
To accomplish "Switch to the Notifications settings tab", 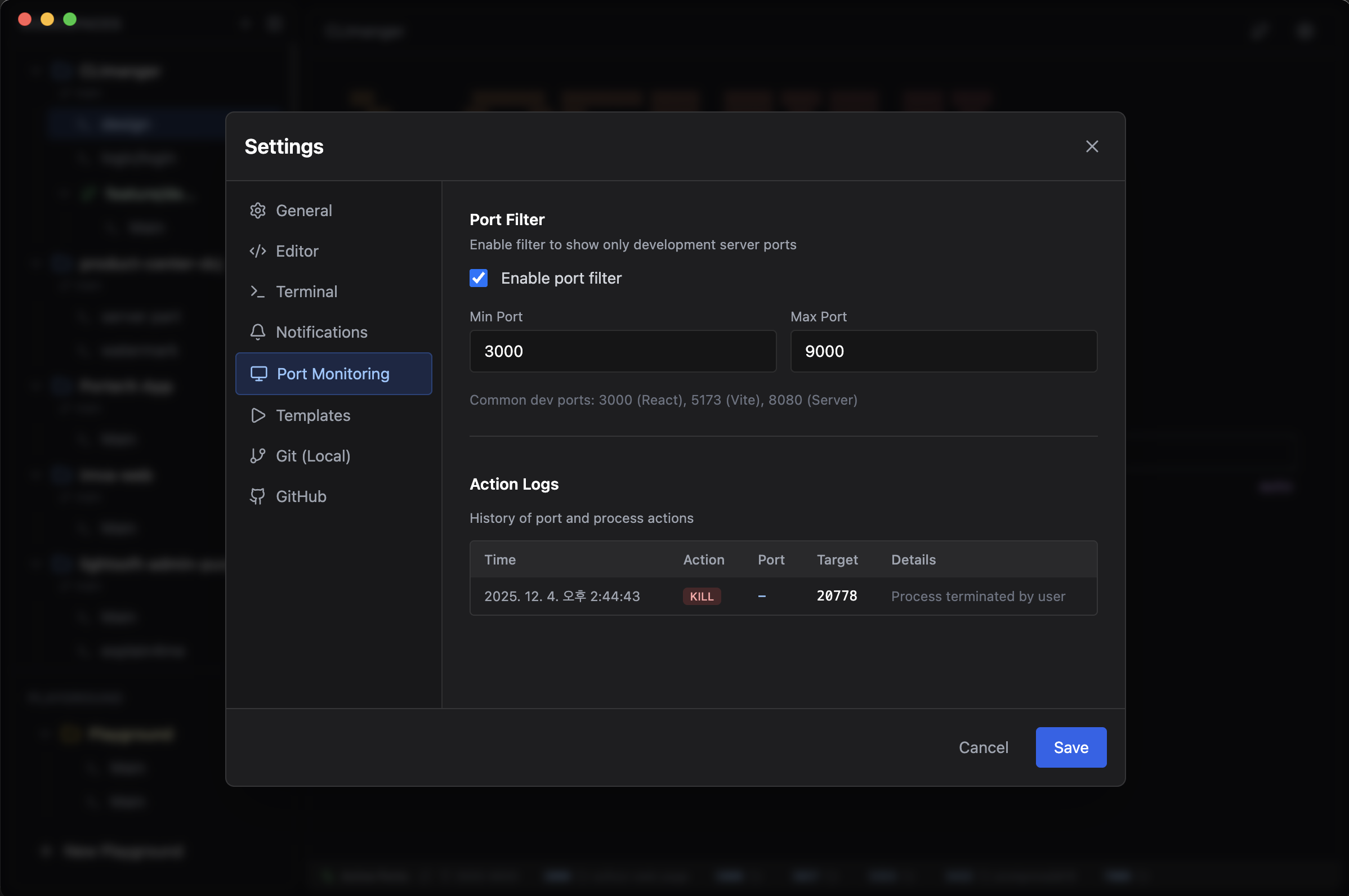I will coord(321,332).
